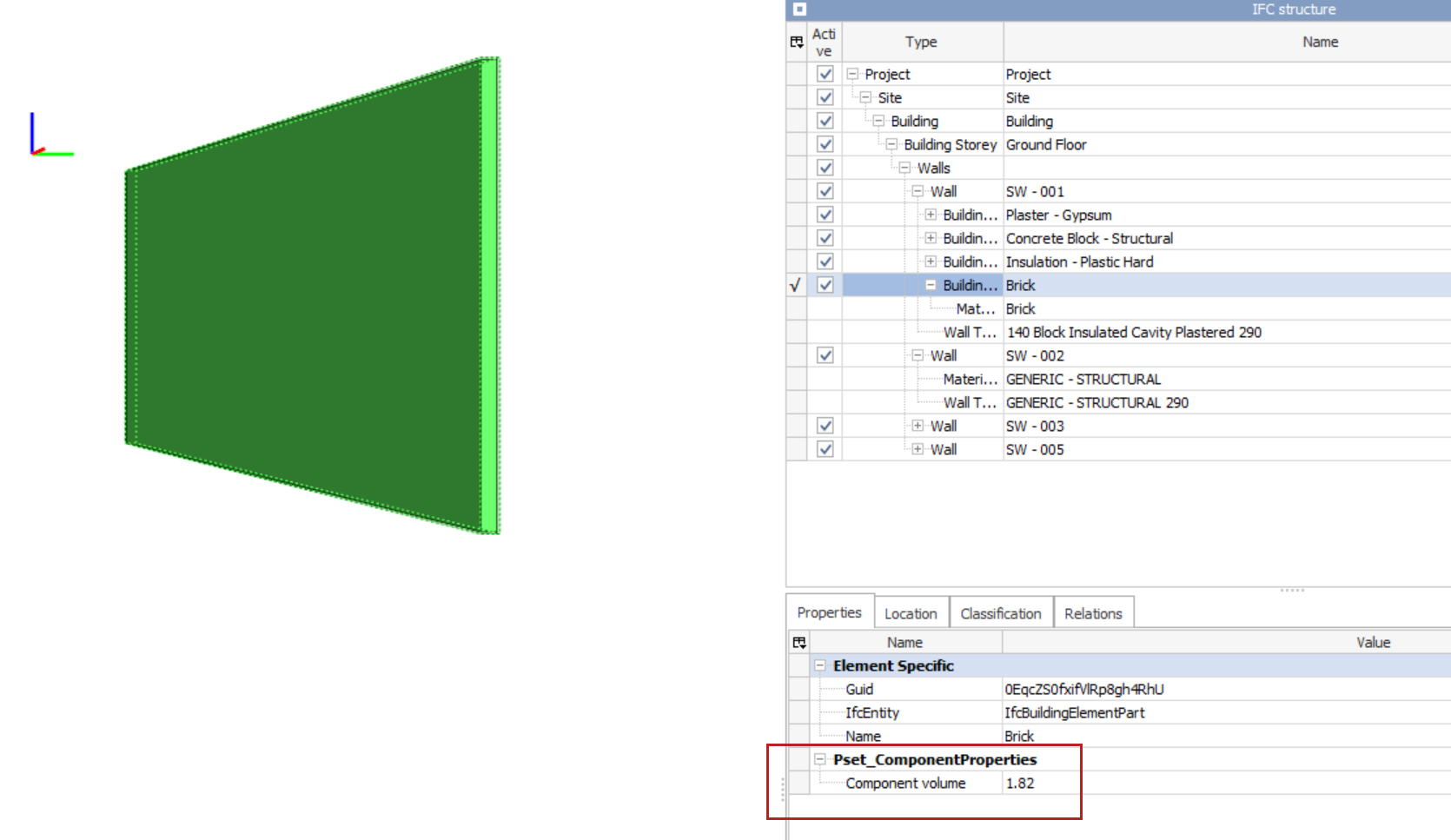The height and width of the screenshot is (840, 1451).
Task: Collapse the Site tree node
Action: (865, 97)
